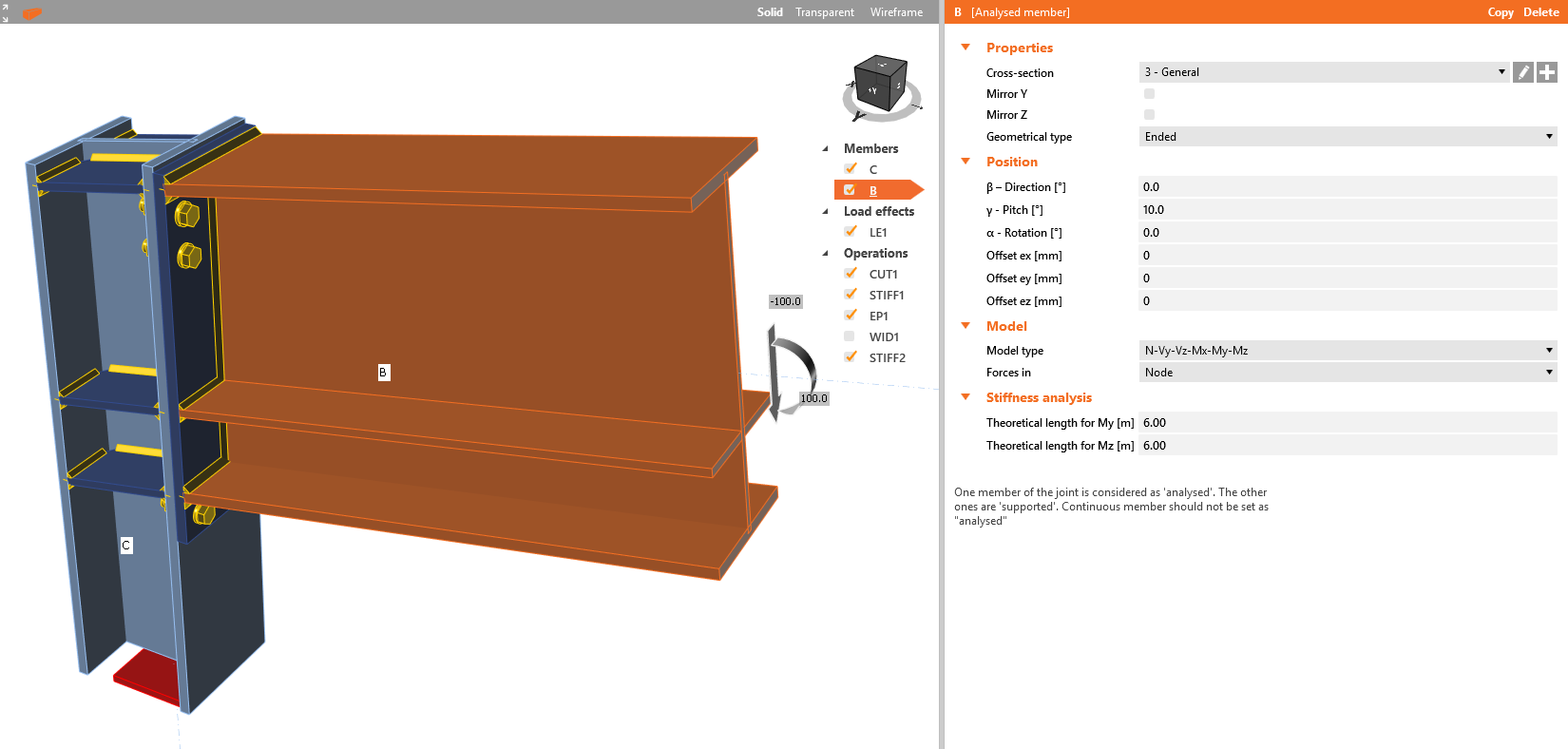The width and height of the screenshot is (1568, 749).
Task: Click the expand viewport arrows icon
Action: [x=5, y=12]
